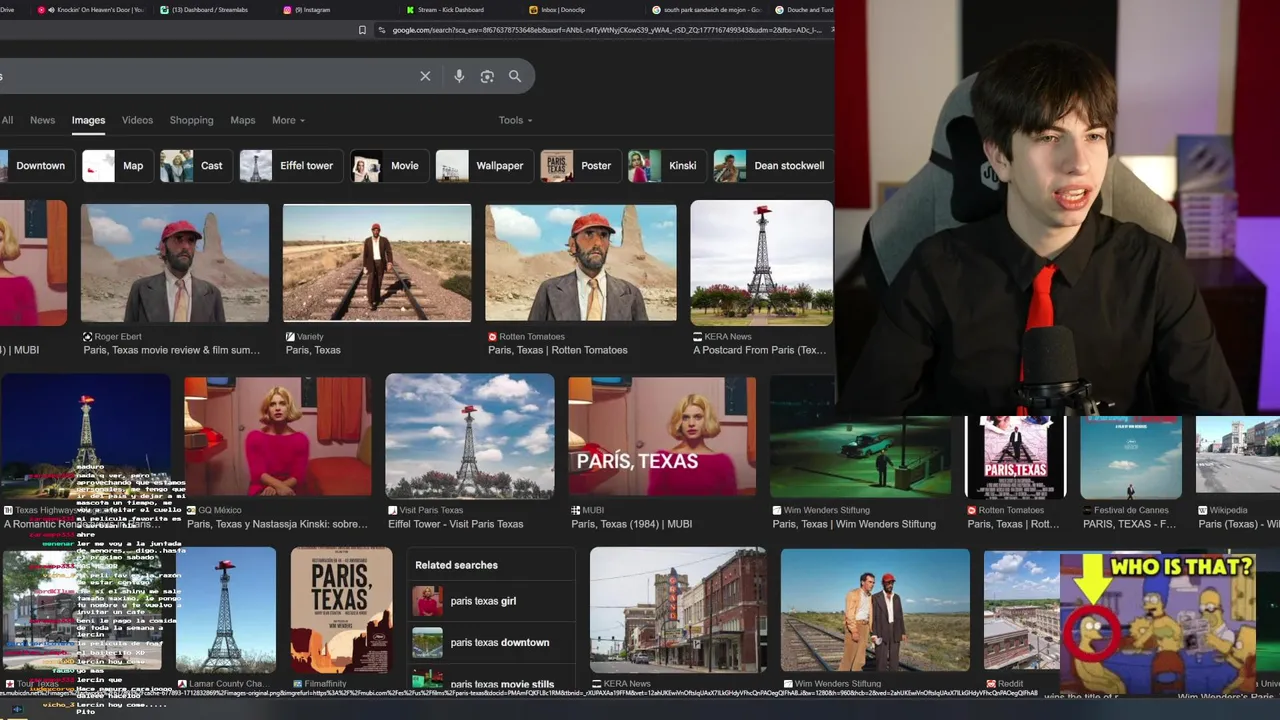Screen dimensions: 1280x720
Task: Open the KERA News downtown street image
Action: click(678, 610)
